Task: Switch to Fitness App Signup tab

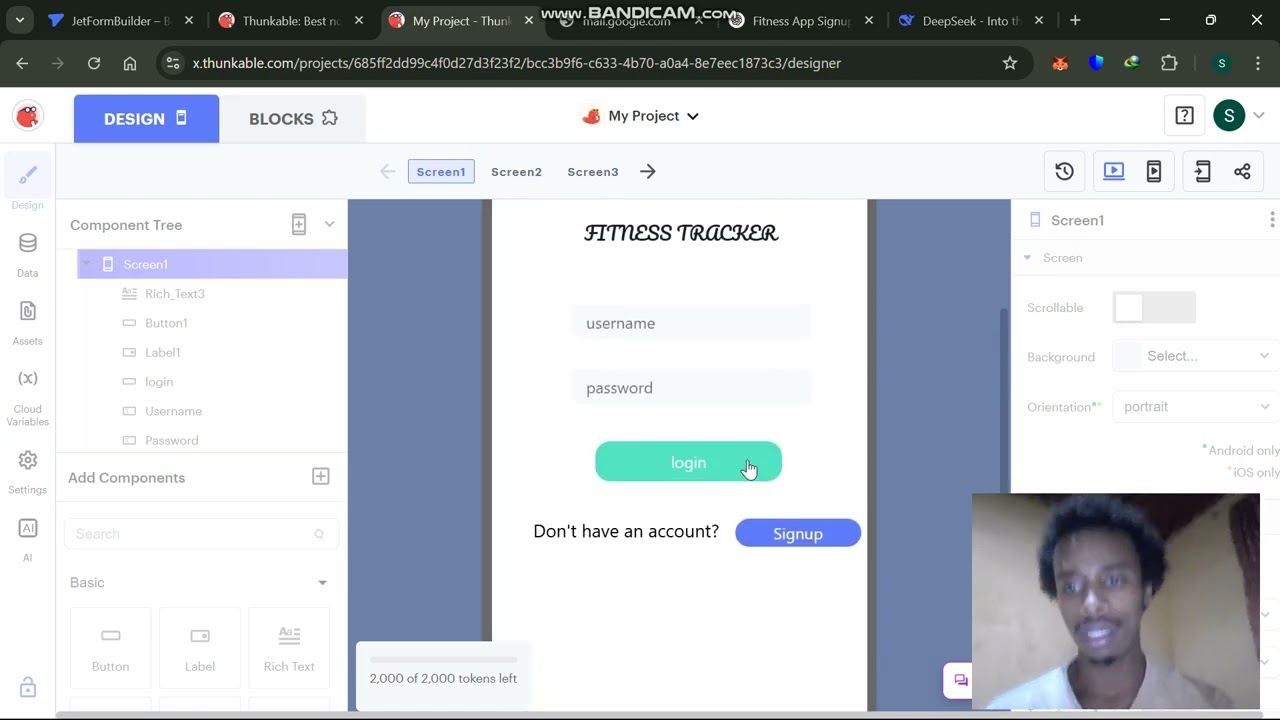Action: pyautogui.click(x=800, y=20)
